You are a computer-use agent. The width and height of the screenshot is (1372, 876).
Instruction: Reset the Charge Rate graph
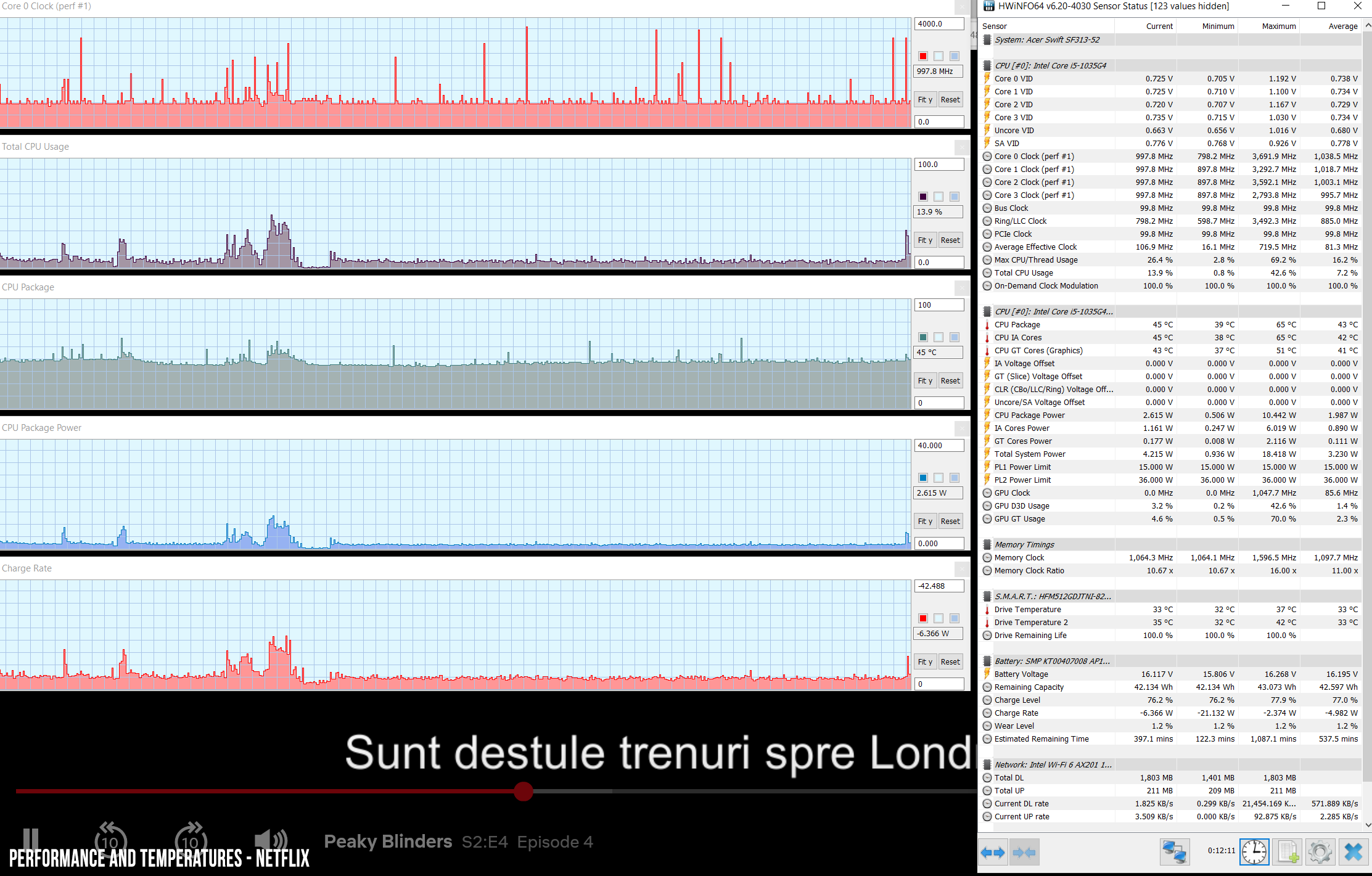950,662
